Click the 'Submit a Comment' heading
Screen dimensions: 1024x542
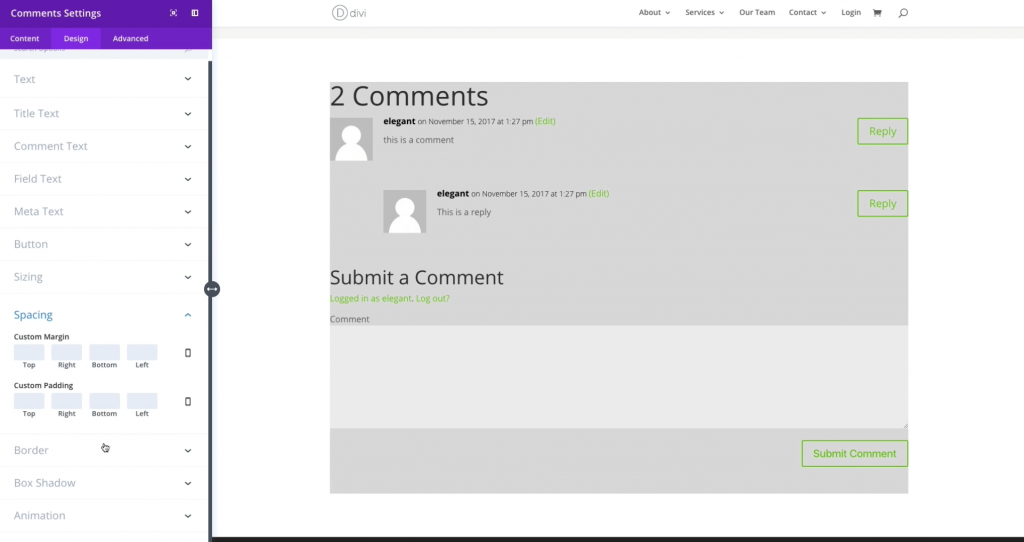(x=417, y=278)
